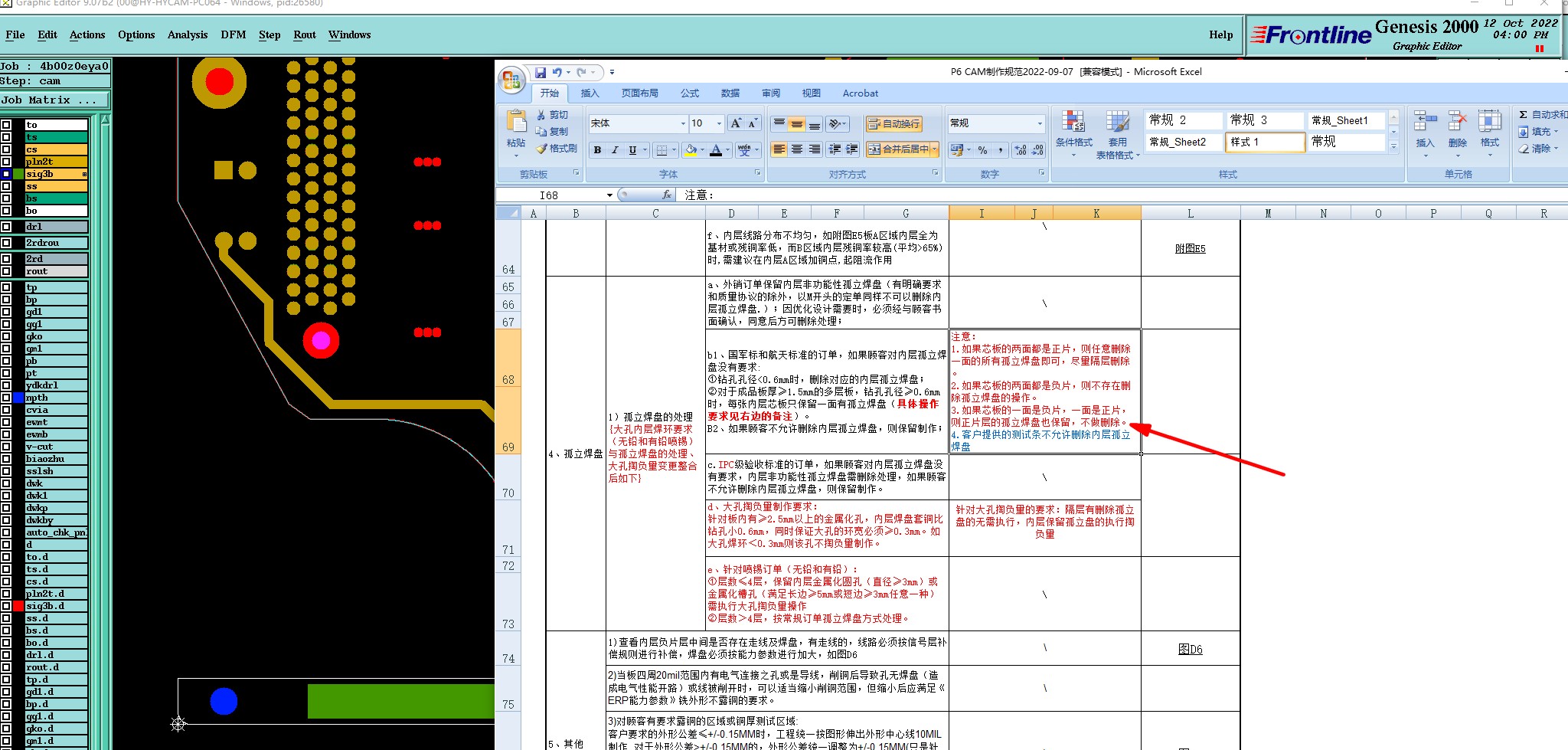Open number format dropdown (常规)
This screenshot has height=750, width=1568.
(x=1040, y=123)
